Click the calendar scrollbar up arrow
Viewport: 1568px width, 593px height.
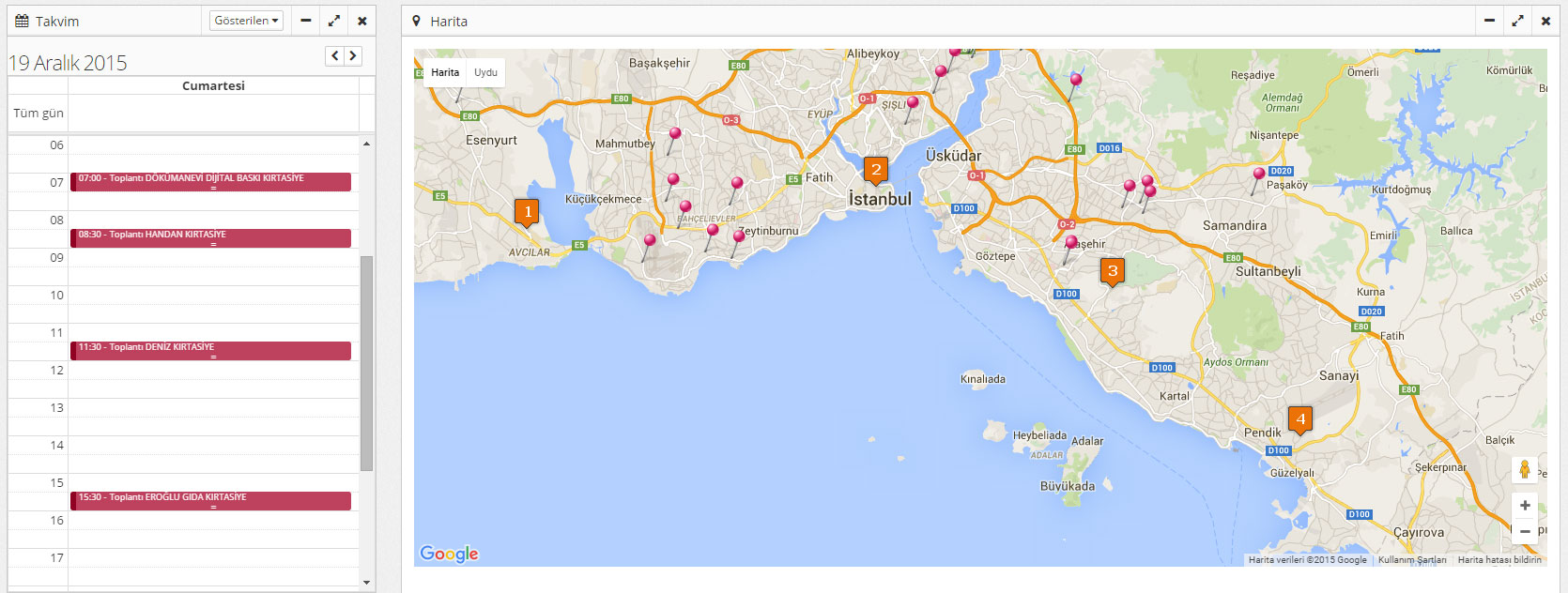coord(366,144)
